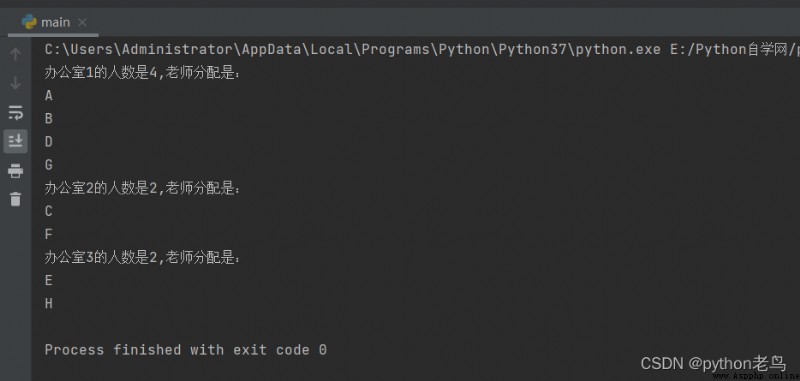Click output line with letter G

coord(49,165)
